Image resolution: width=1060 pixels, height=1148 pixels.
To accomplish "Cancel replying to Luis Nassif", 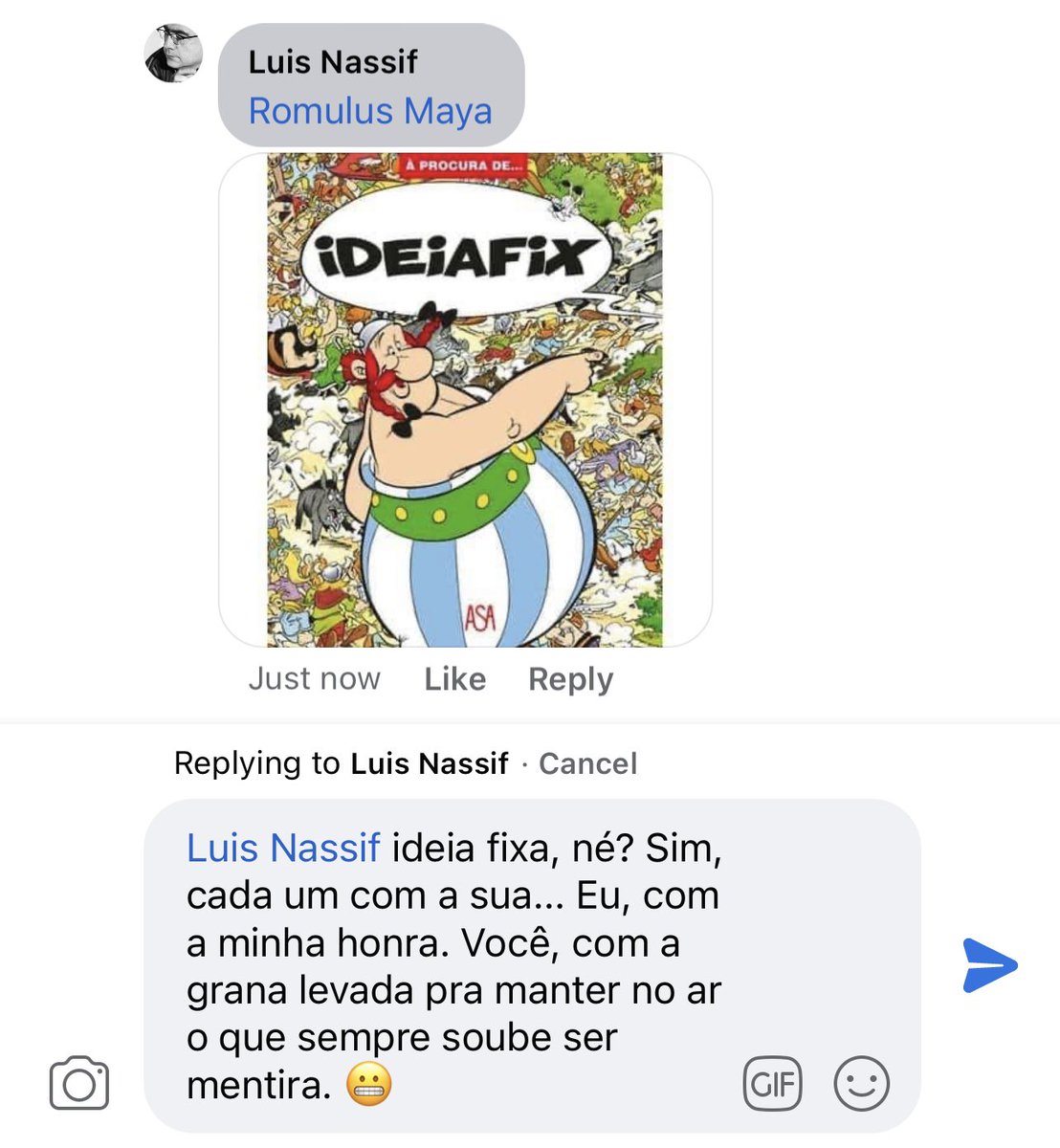I will [588, 763].
